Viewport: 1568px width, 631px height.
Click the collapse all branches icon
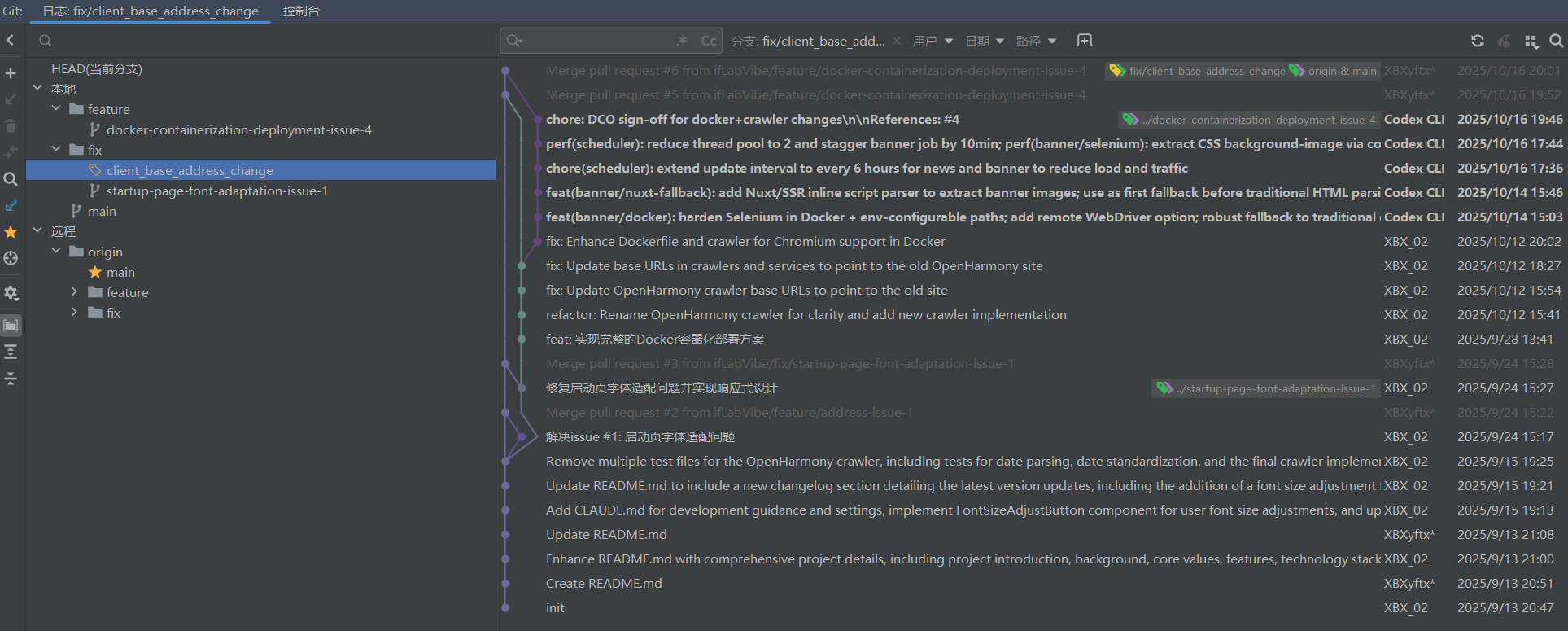tap(11, 379)
